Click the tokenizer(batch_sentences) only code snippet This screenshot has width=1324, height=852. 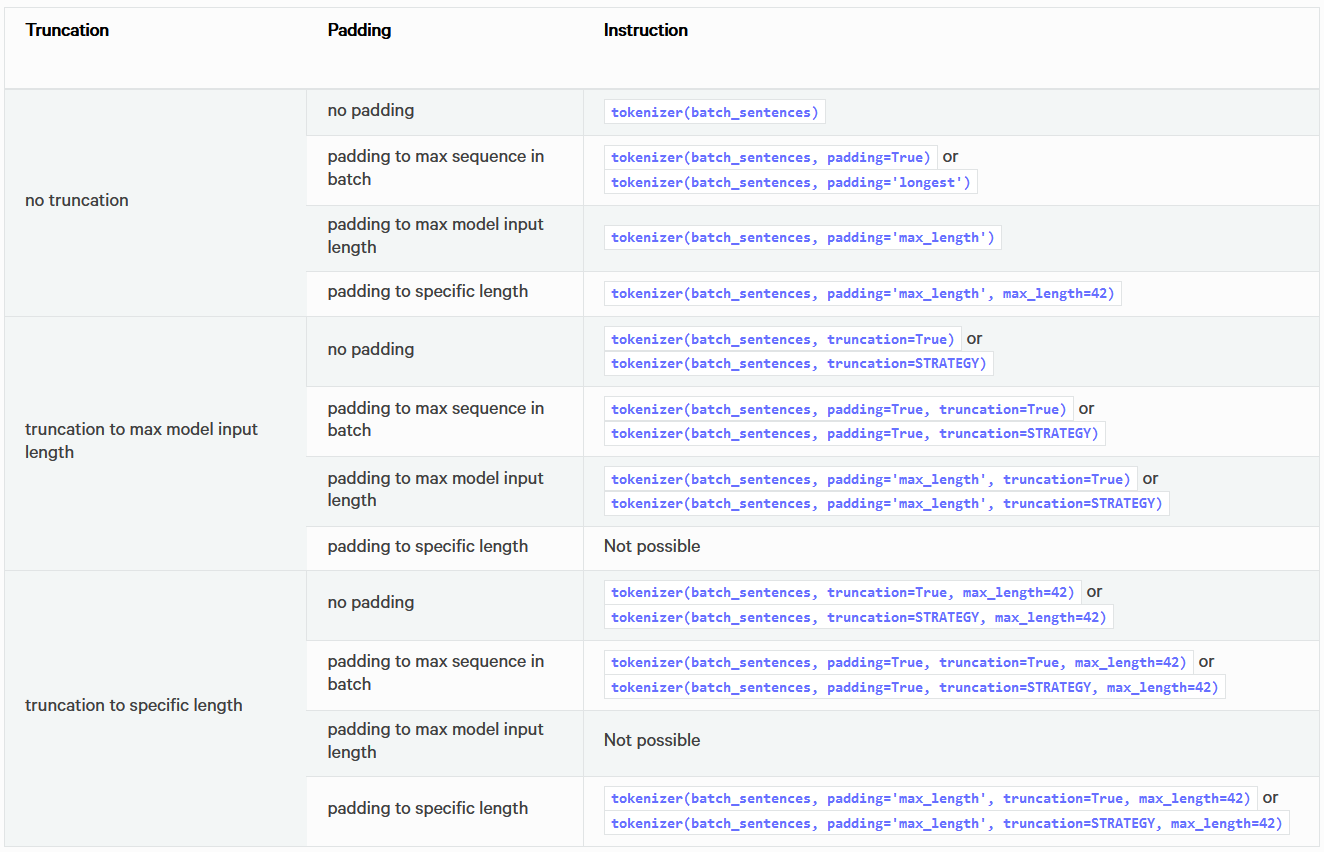coord(714,112)
